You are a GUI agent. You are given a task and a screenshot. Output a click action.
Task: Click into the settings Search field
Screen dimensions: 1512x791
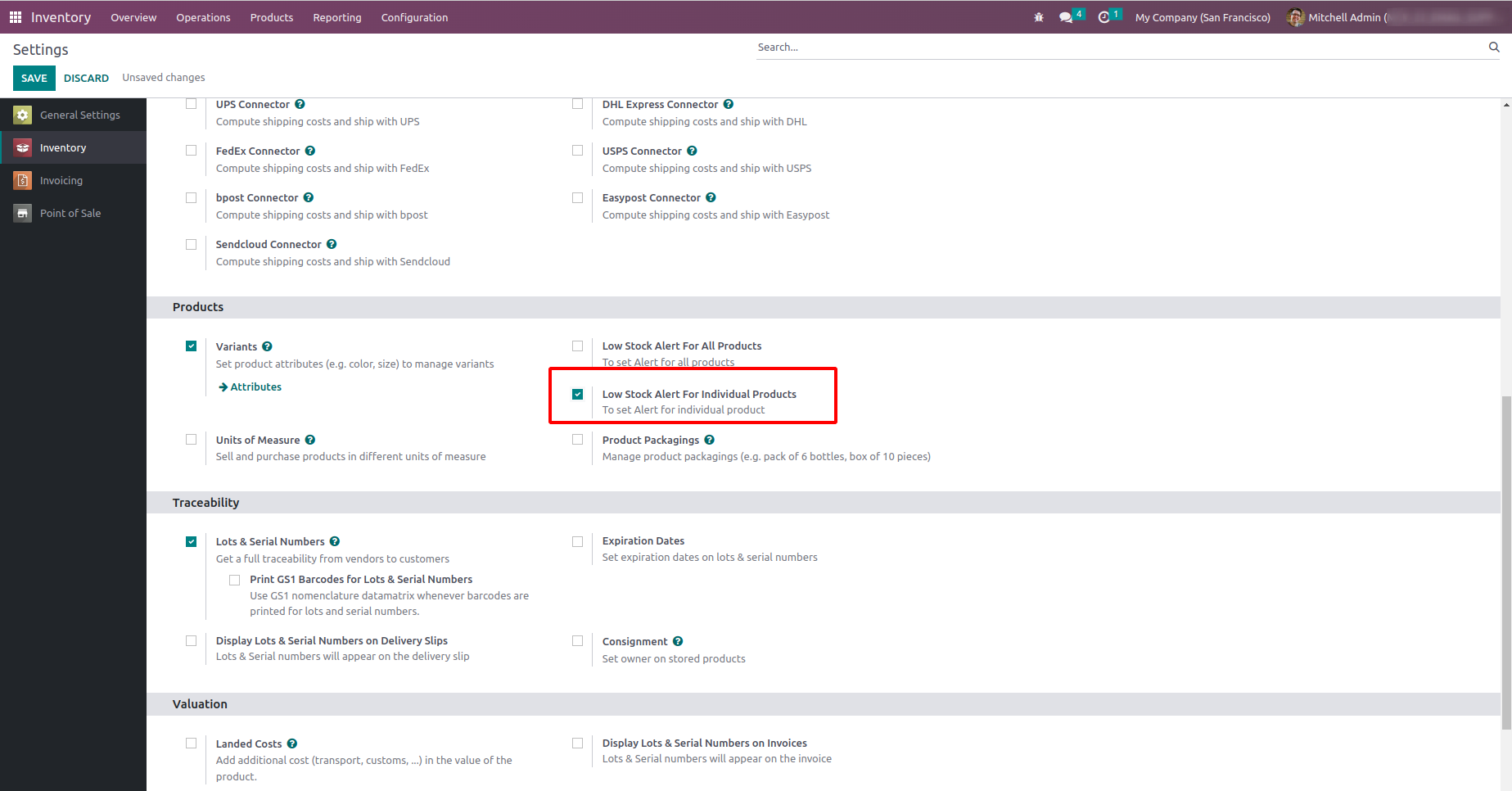[x=1120, y=47]
